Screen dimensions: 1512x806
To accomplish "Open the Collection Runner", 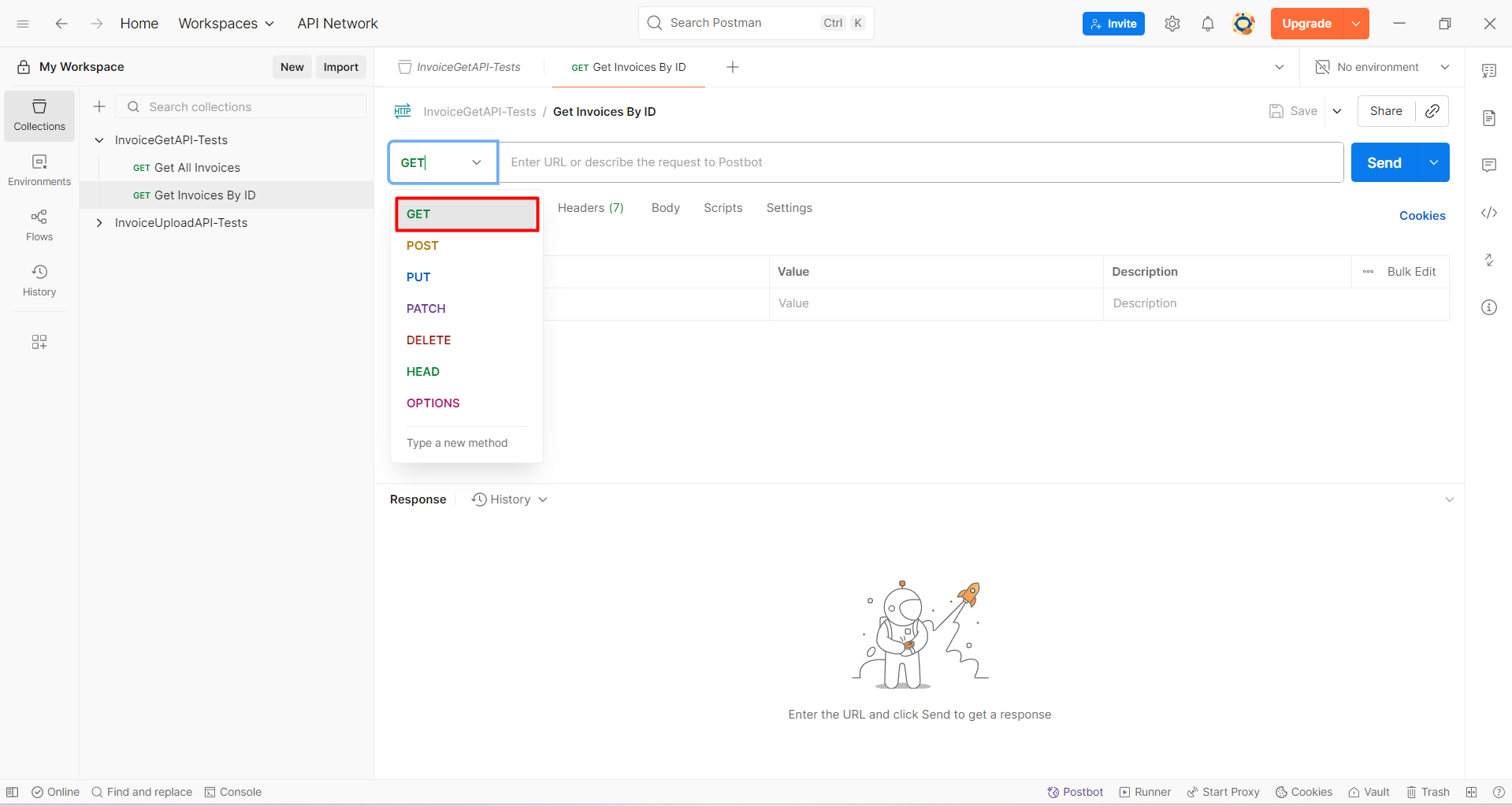I will pyautogui.click(x=1144, y=792).
